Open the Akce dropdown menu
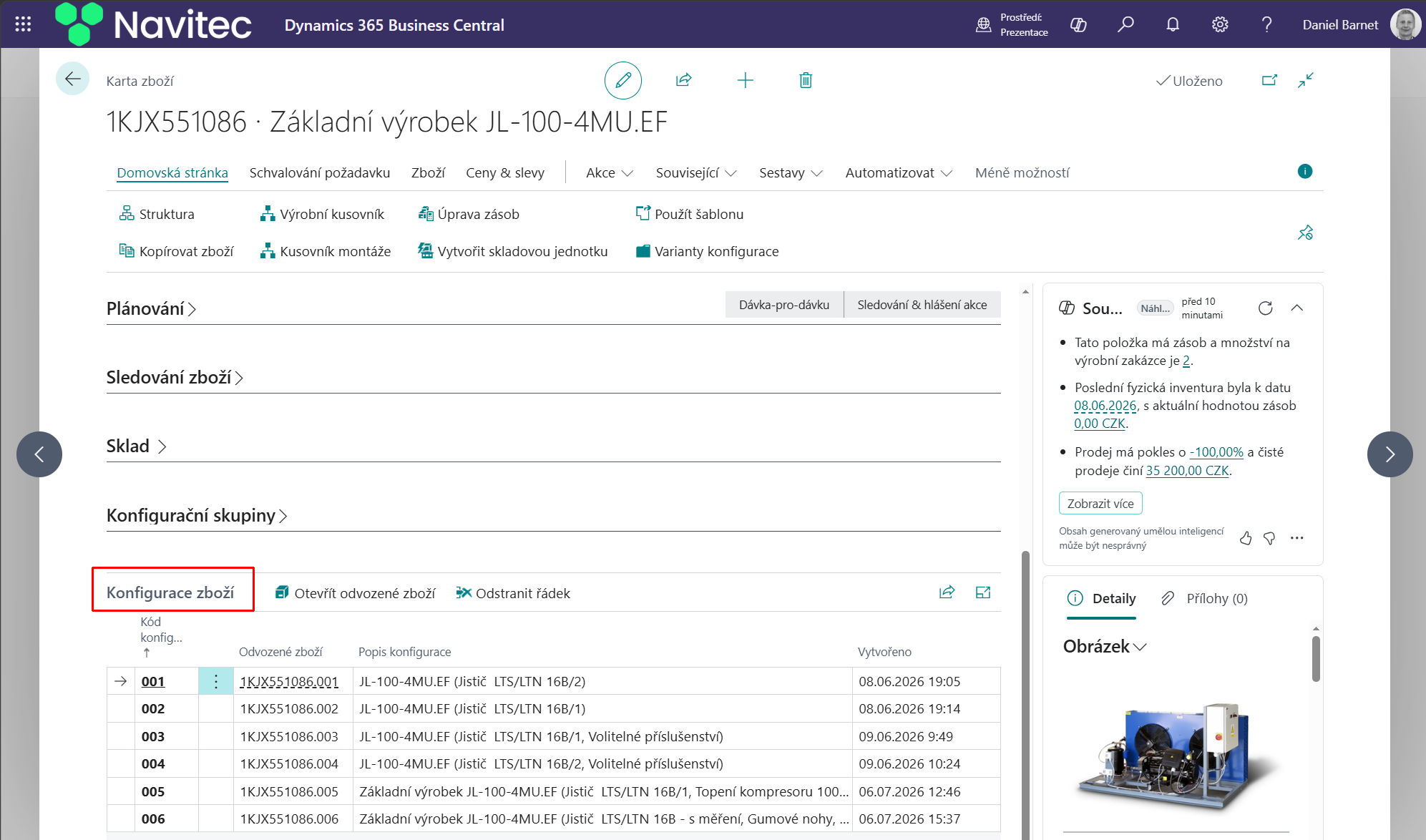This screenshot has width=1426, height=840. coord(610,172)
